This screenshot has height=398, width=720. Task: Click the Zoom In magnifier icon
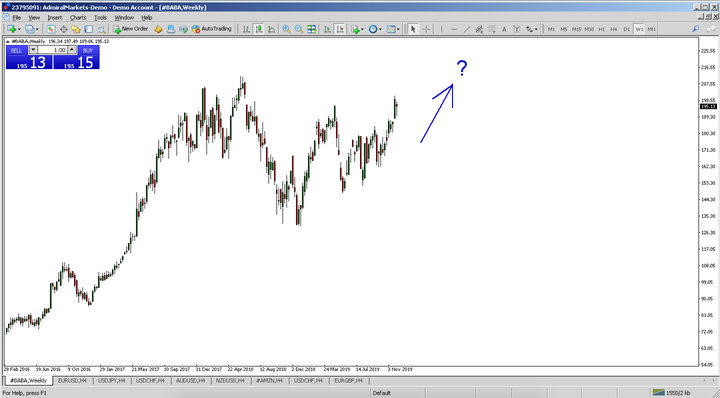coord(286,29)
